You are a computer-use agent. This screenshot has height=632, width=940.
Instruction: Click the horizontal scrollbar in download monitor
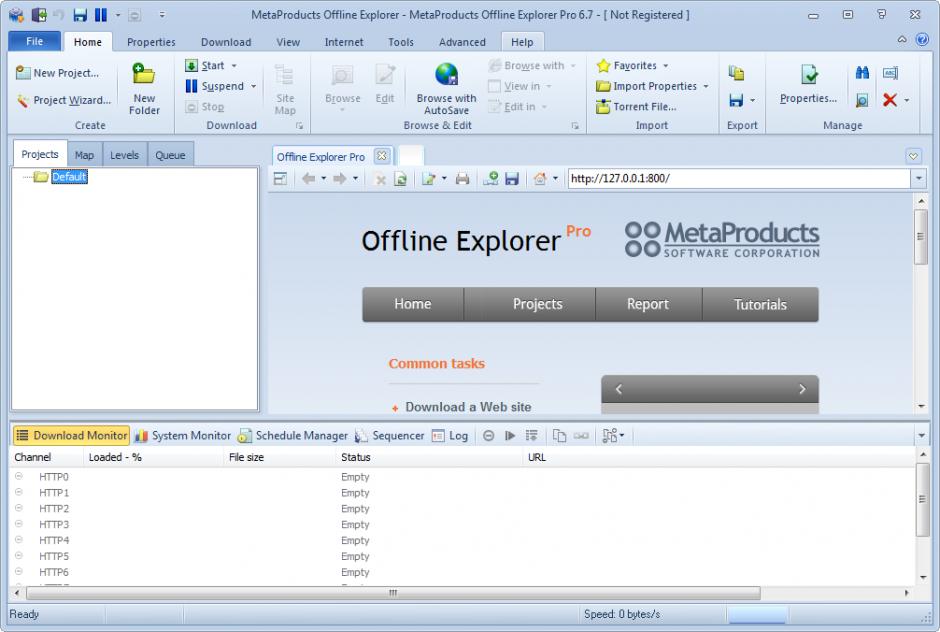(393, 593)
